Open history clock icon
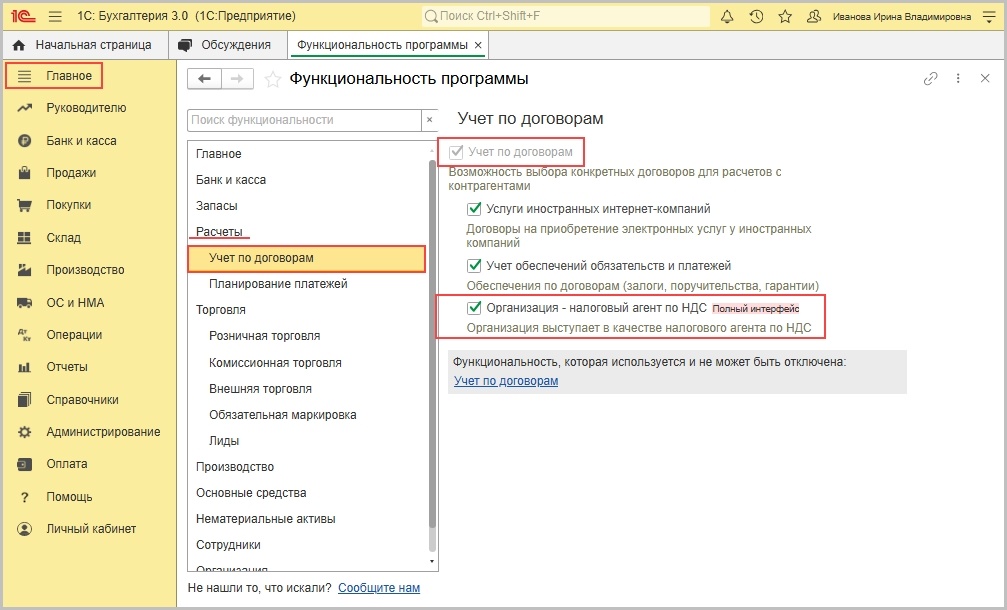This screenshot has width=1007, height=610. [x=756, y=17]
